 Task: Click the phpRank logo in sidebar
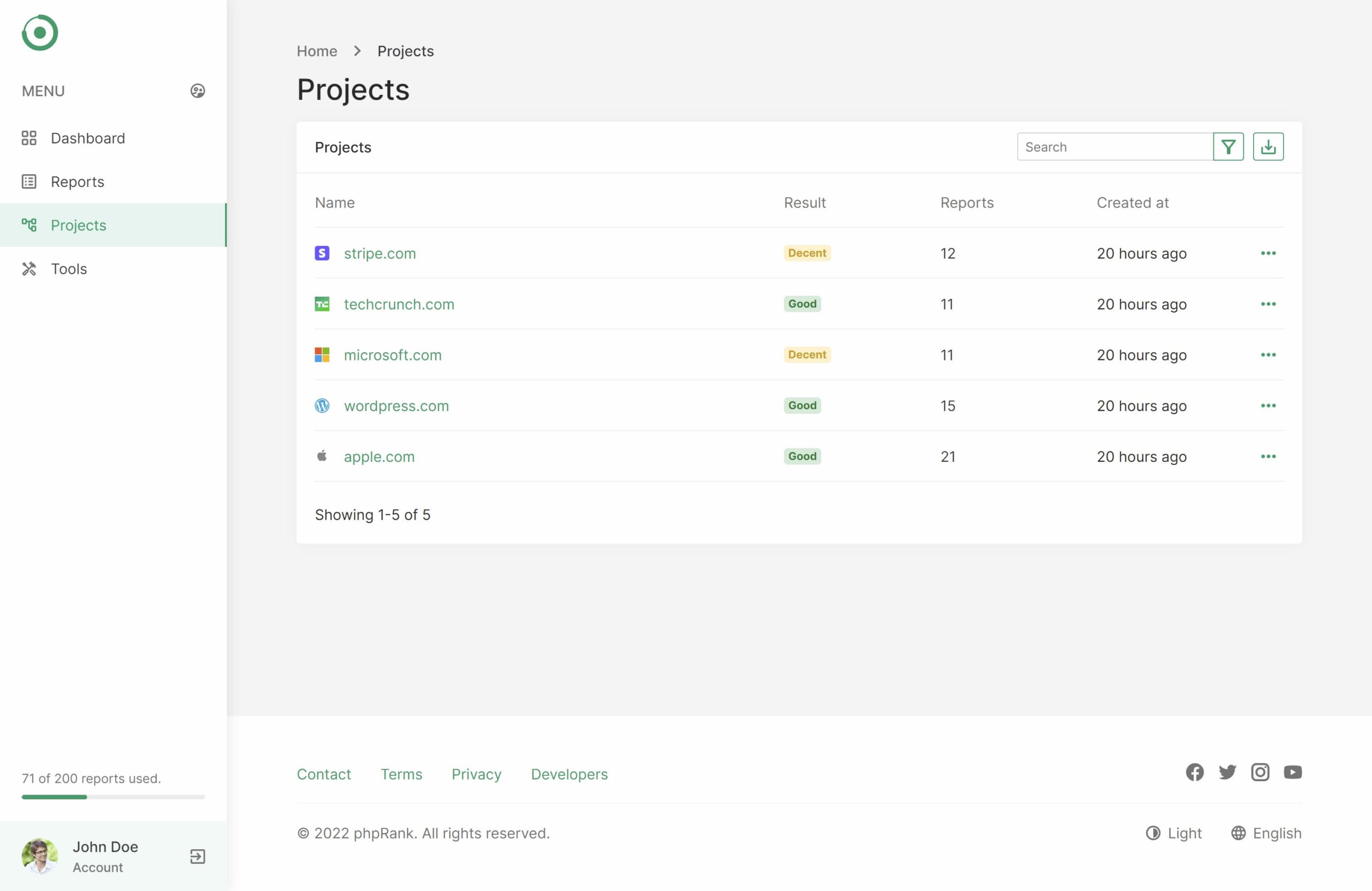40,33
